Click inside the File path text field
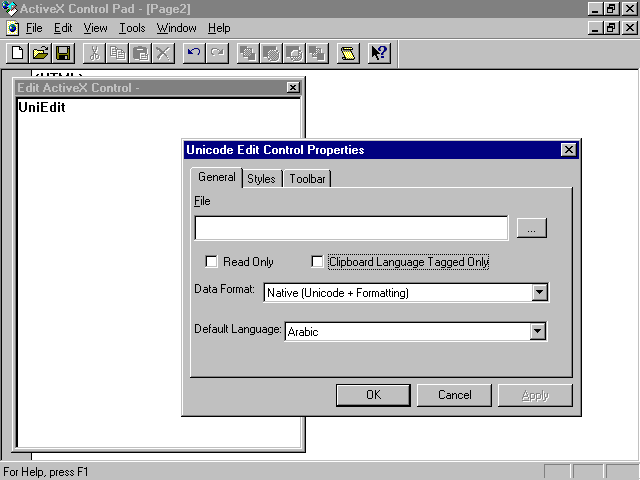The width and height of the screenshot is (640, 480). [351, 229]
